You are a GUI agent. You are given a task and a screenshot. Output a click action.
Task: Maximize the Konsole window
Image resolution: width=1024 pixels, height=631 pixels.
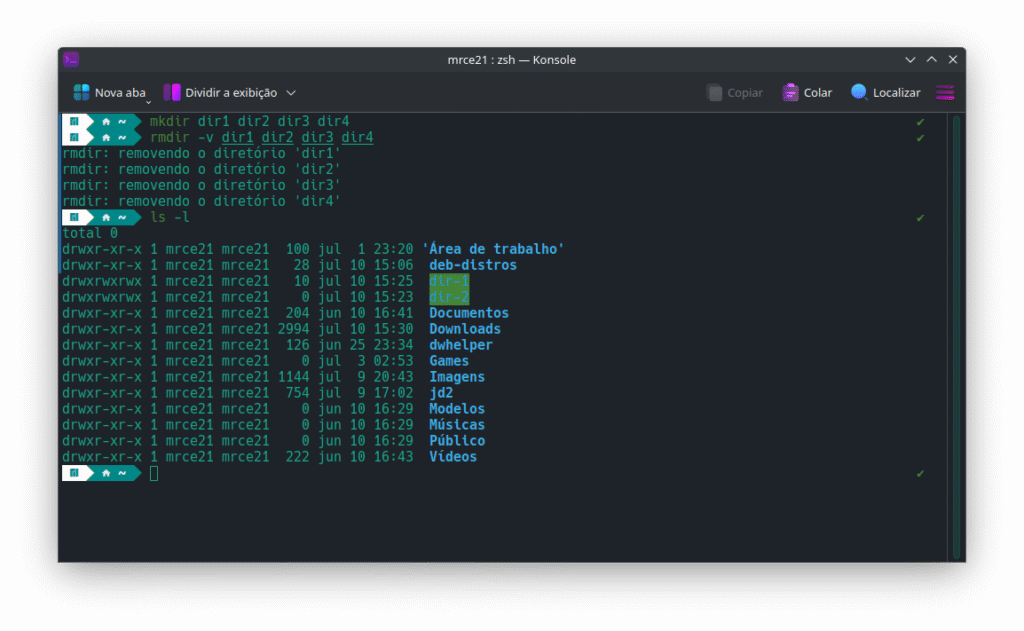point(931,59)
